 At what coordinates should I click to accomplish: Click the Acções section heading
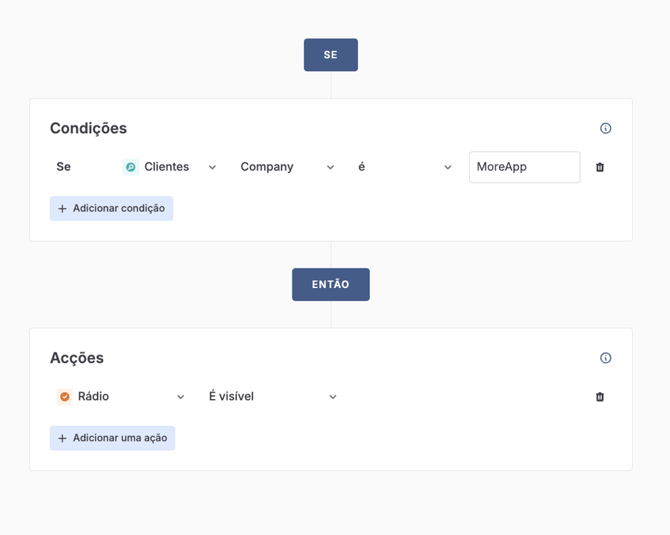77,358
